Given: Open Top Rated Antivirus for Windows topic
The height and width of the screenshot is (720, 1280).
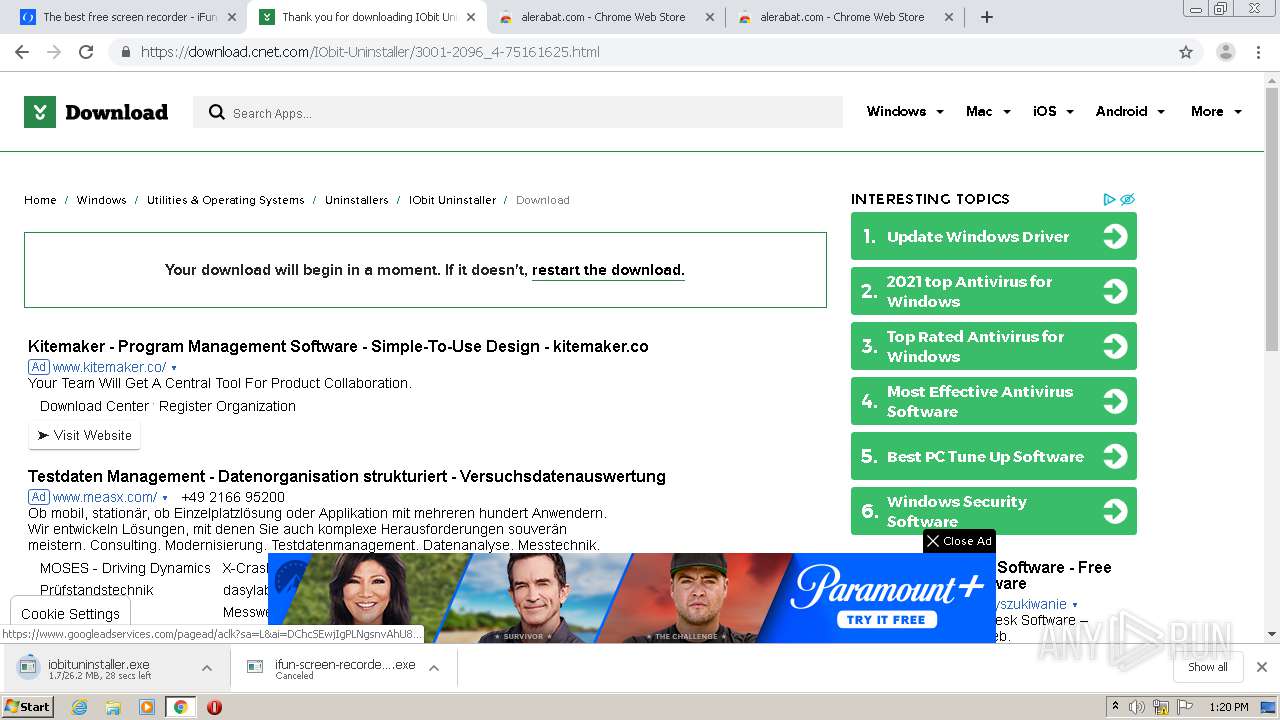Looking at the screenshot, I should 993,346.
